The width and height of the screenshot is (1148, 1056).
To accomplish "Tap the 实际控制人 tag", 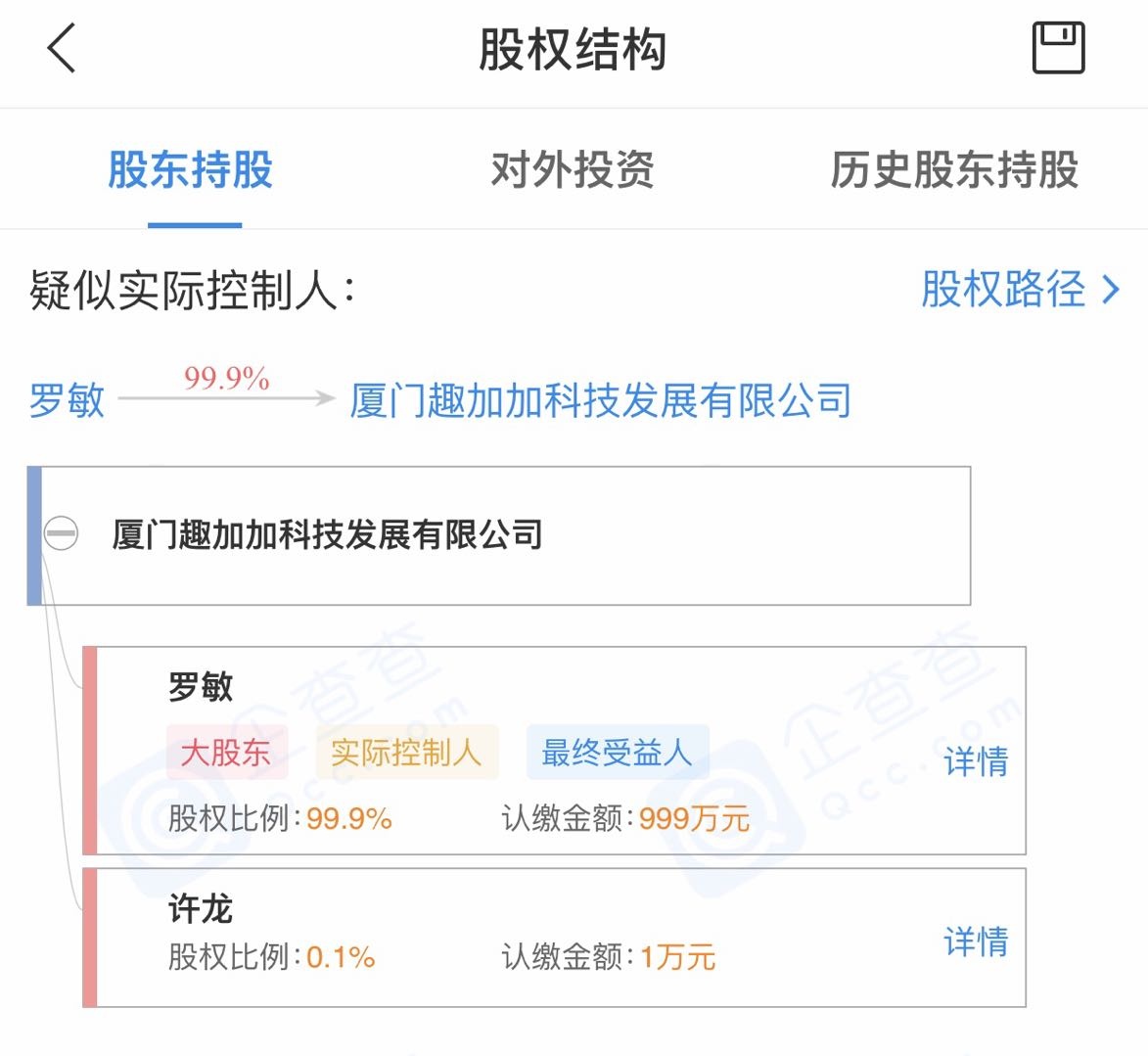I will click(406, 753).
